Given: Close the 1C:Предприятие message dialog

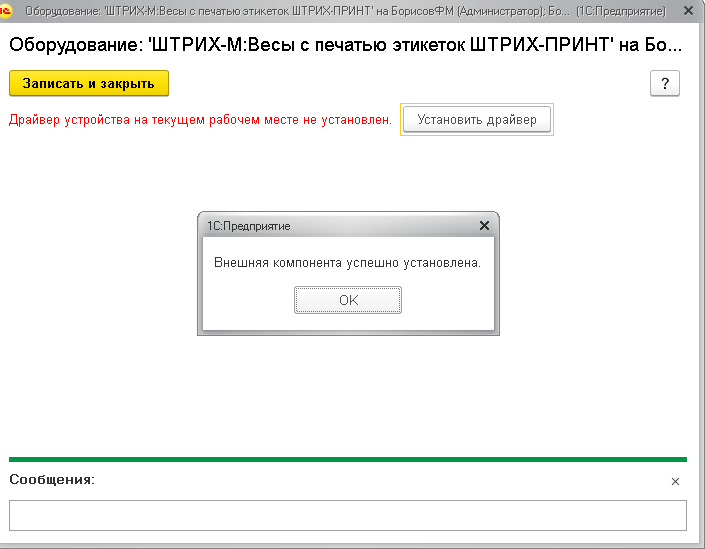Looking at the screenshot, I should point(484,225).
